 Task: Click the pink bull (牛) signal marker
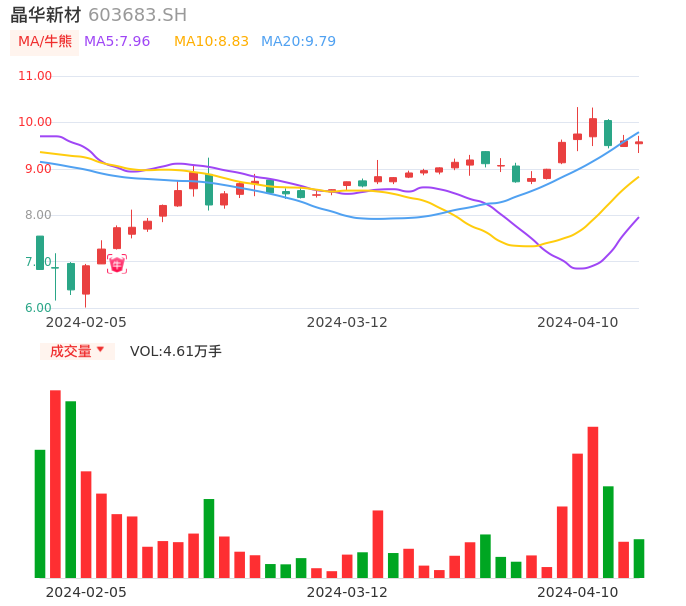pyautogui.click(x=117, y=264)
